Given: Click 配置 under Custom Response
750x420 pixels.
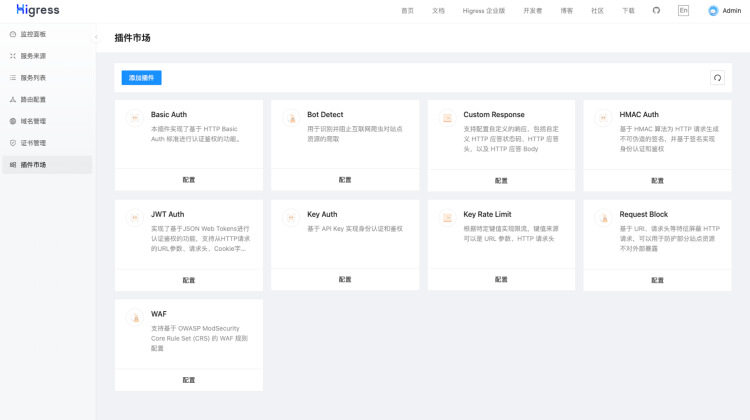Looking at the screenshot, I should [501, 181].
